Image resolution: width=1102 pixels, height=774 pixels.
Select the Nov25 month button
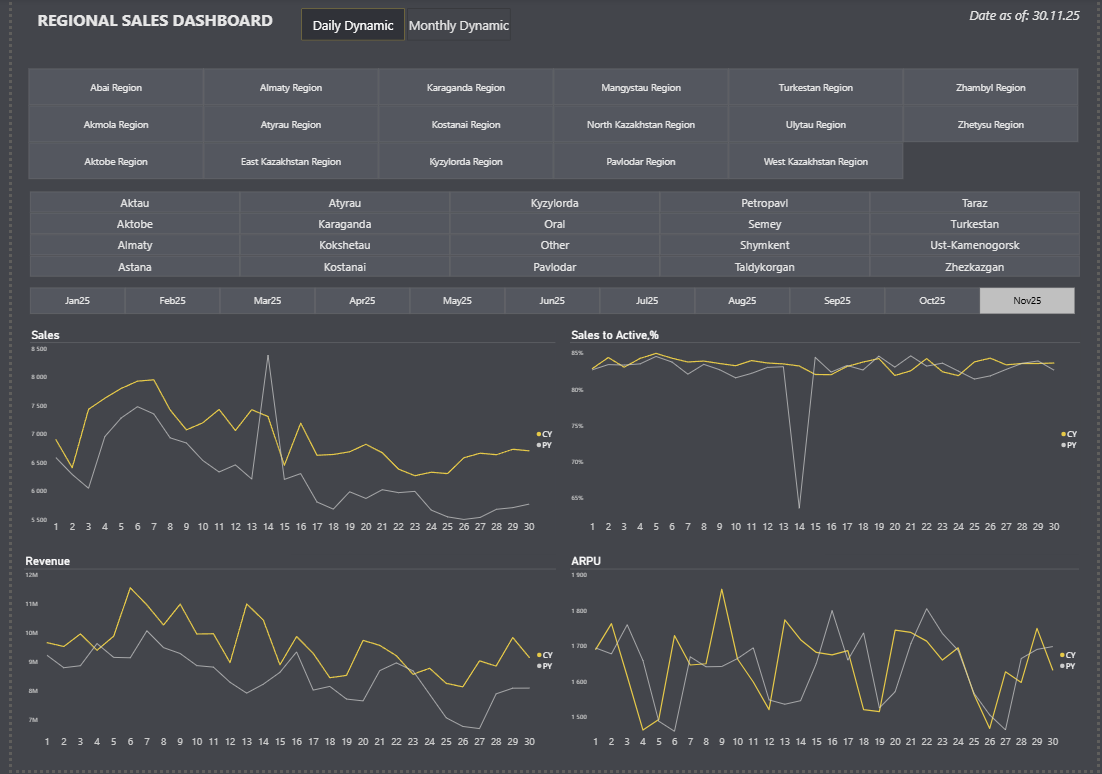coord(1027,301)
